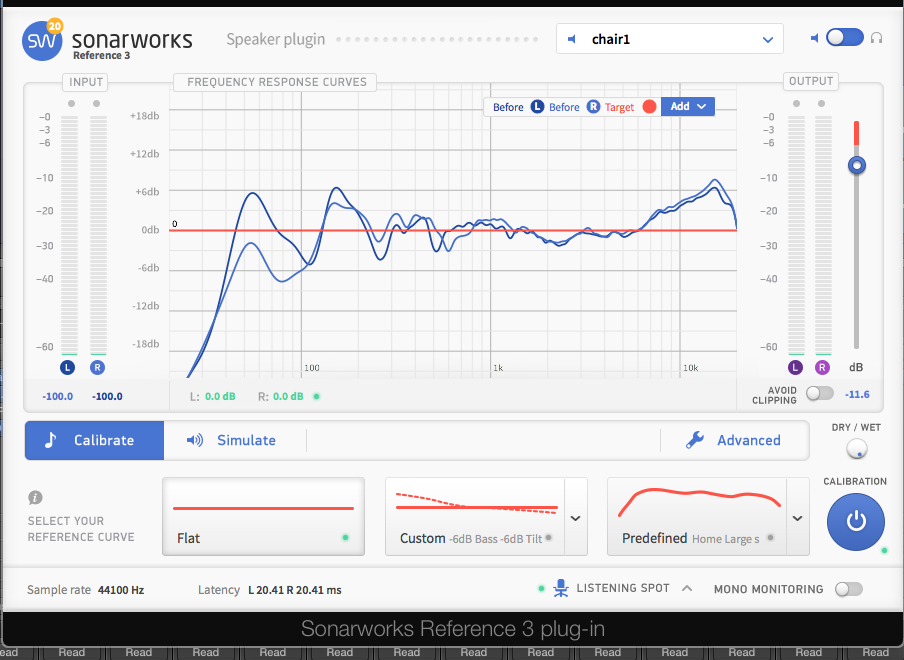Expand the Predefined curve dropdown arrow
Screen dimensions: 904x660
[797, 518]
